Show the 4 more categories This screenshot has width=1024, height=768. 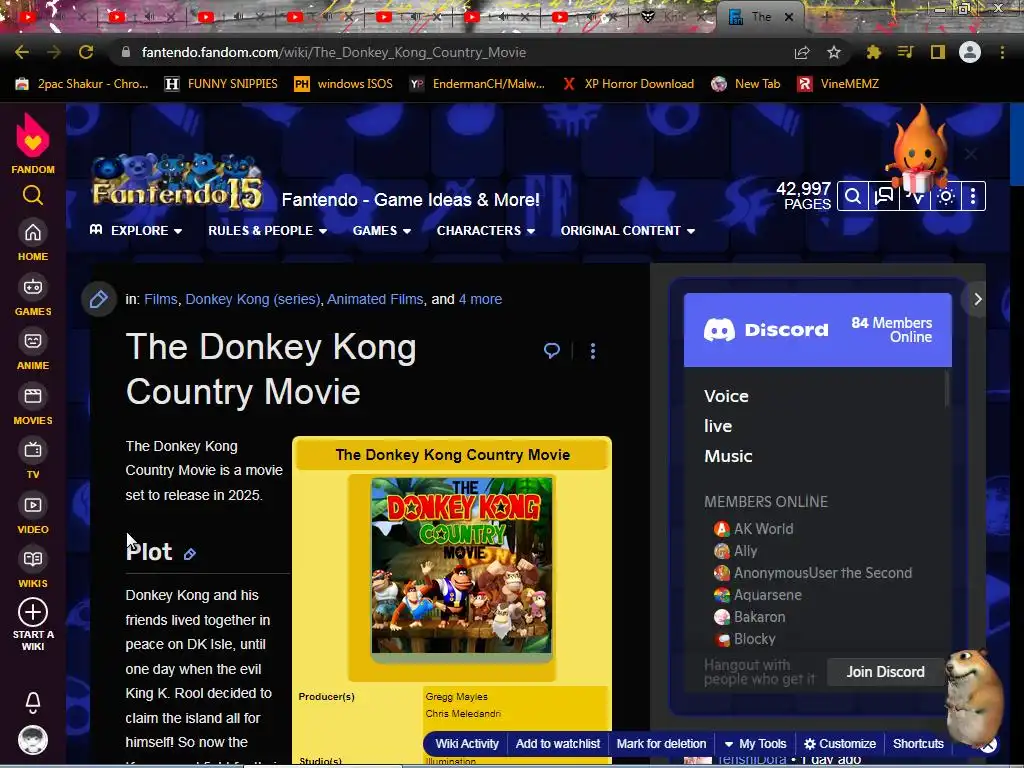click(x=480, y=299)
